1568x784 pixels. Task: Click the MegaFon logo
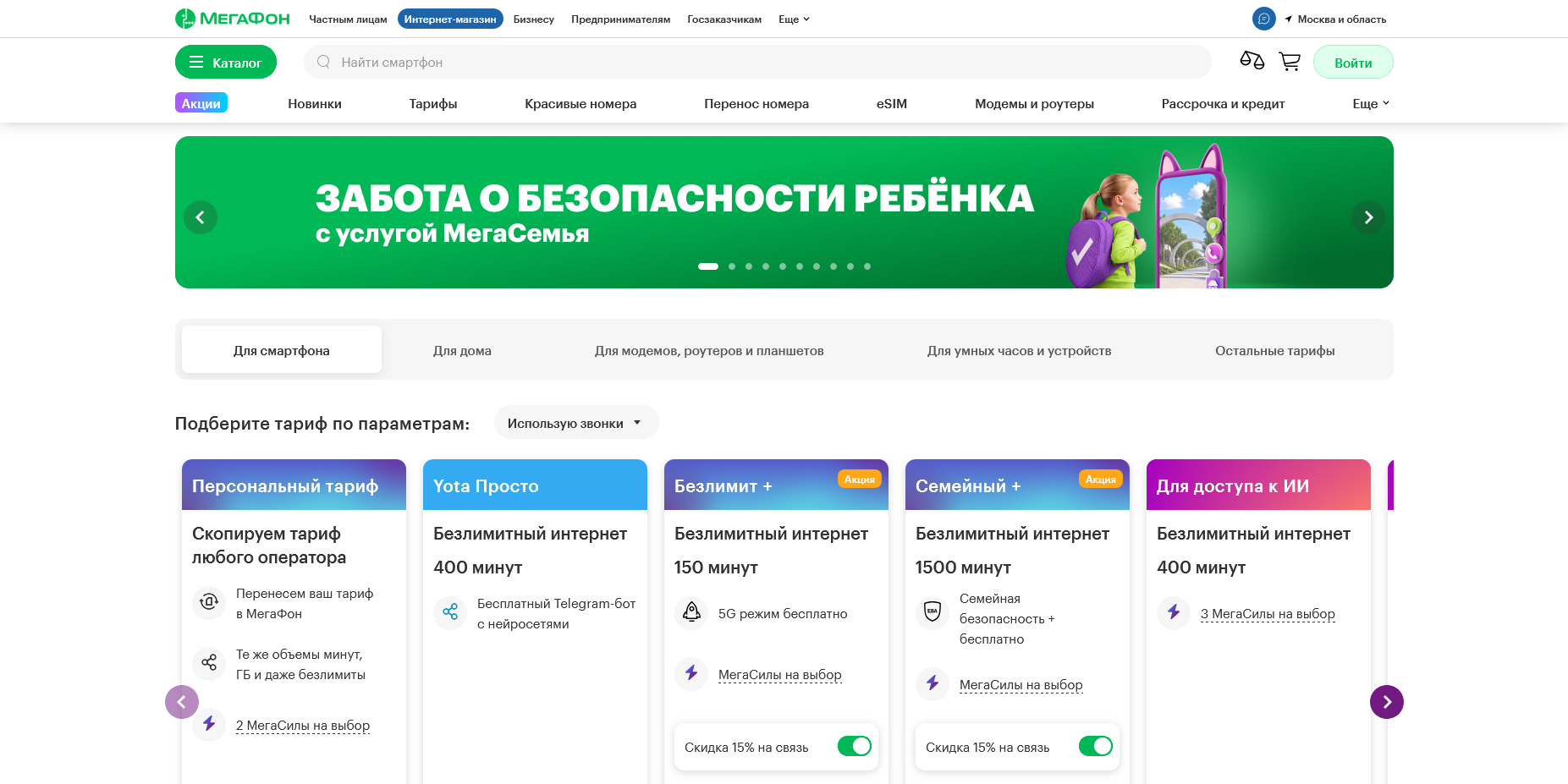point(233,19)
